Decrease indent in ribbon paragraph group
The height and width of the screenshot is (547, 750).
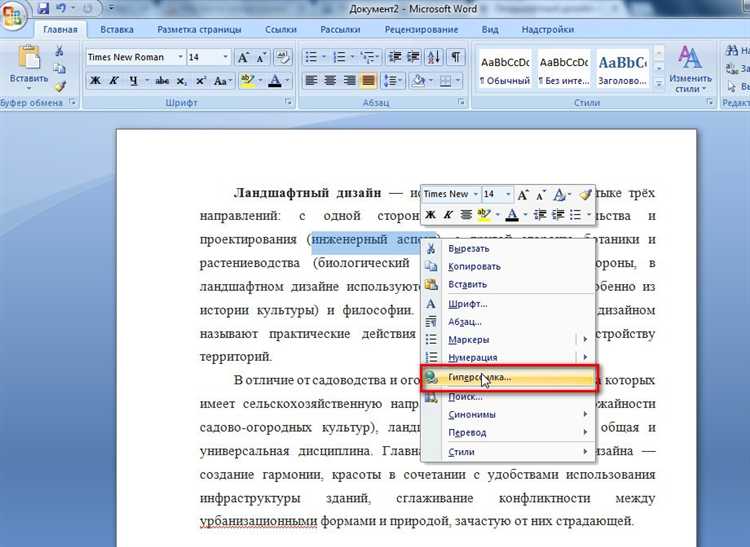[395, 57]
